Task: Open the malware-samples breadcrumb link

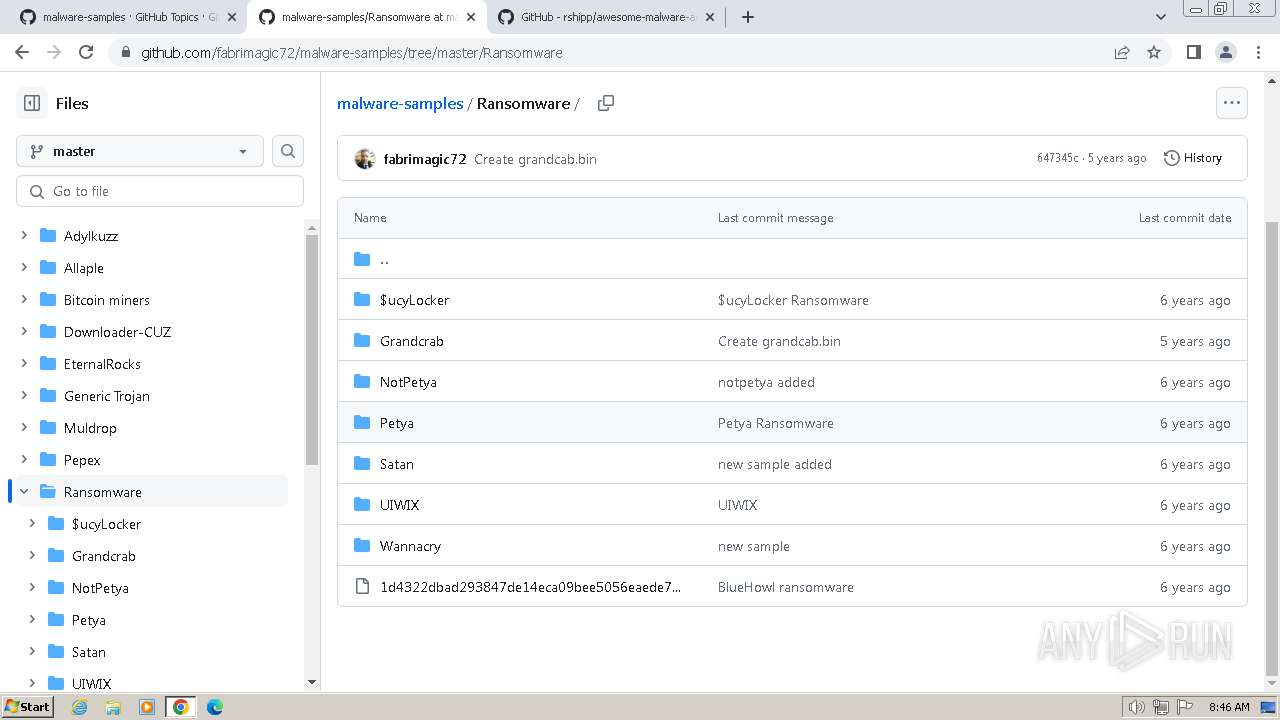Action: pyautogui.click(x=400, y=103)
